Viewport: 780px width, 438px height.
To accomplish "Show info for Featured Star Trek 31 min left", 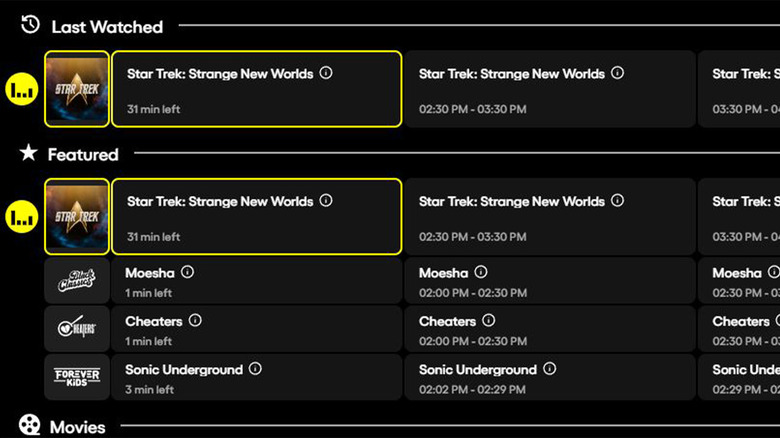I will (326, 201).
